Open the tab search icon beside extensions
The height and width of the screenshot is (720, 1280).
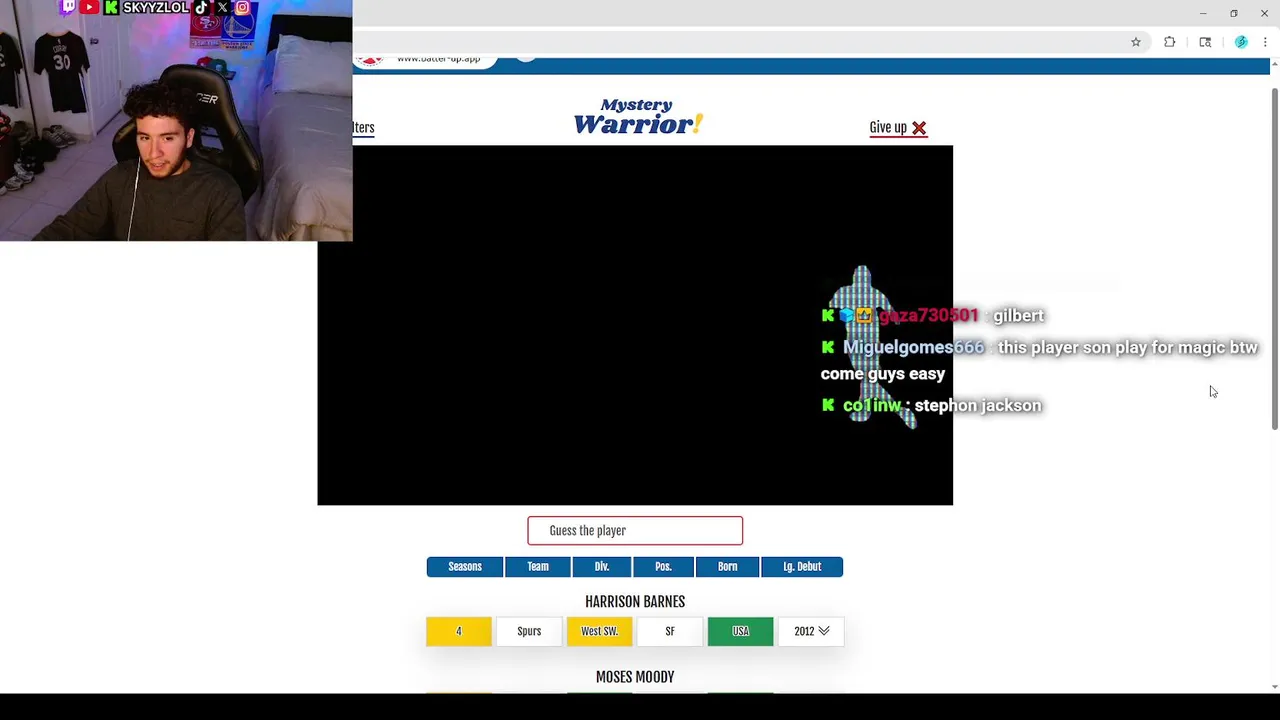(x=1205, y=42)
